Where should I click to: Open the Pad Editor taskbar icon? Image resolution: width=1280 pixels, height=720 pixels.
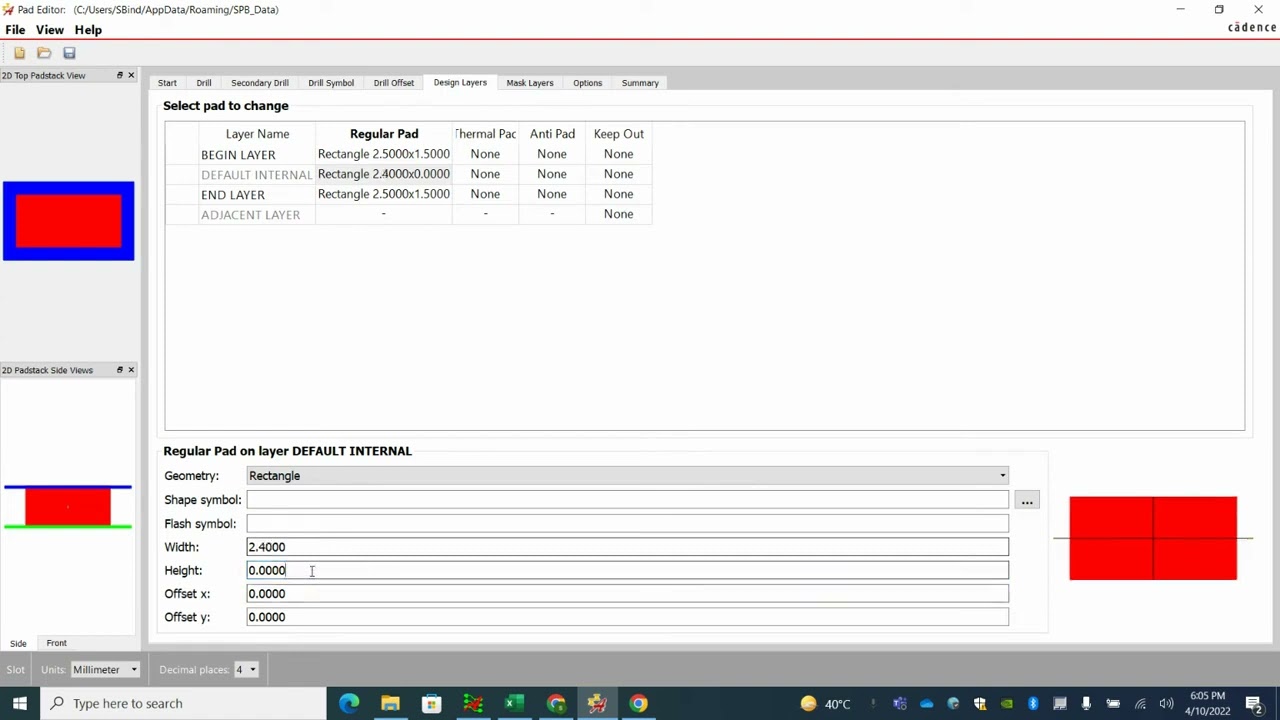point(597,703)
